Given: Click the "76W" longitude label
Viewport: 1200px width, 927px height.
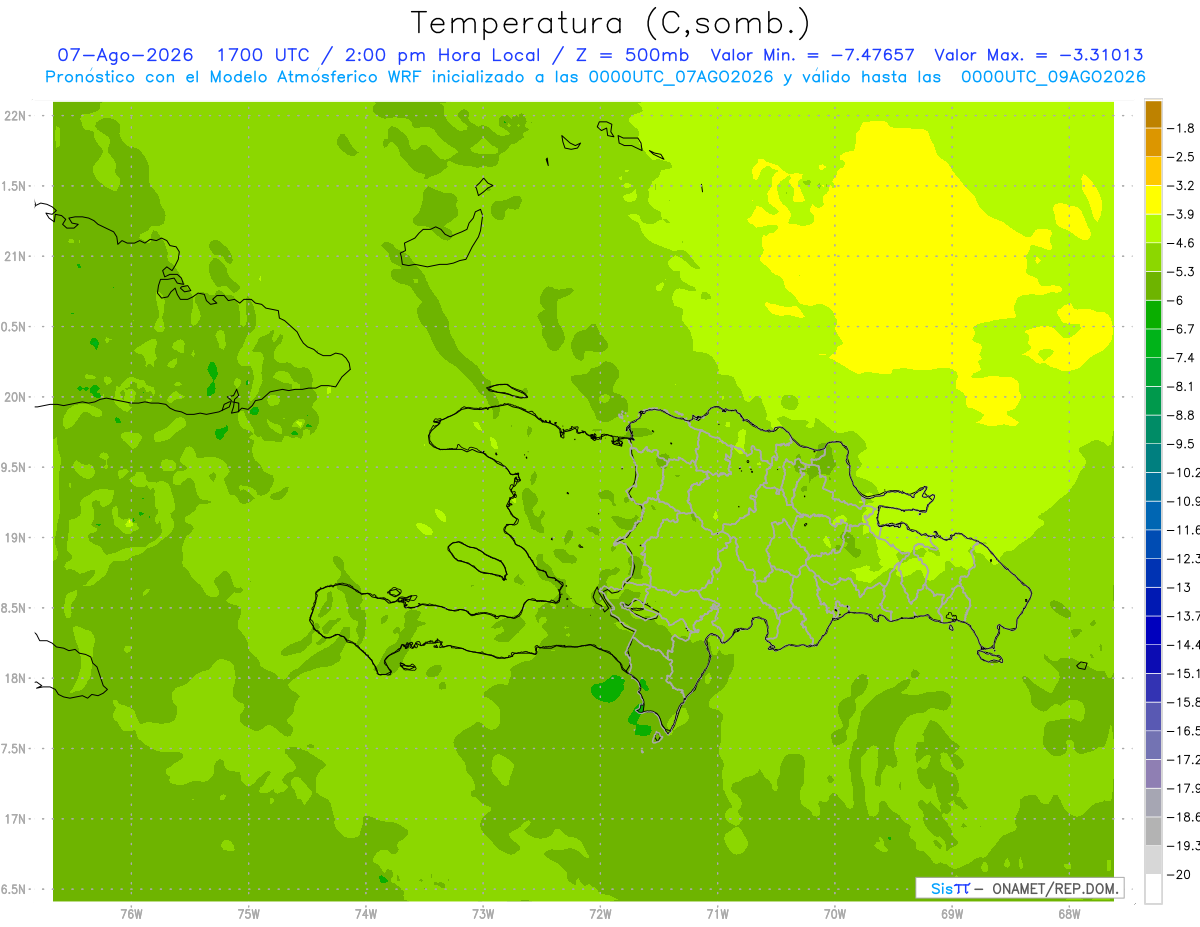Looking at the screenshot, I should (131, 913).
